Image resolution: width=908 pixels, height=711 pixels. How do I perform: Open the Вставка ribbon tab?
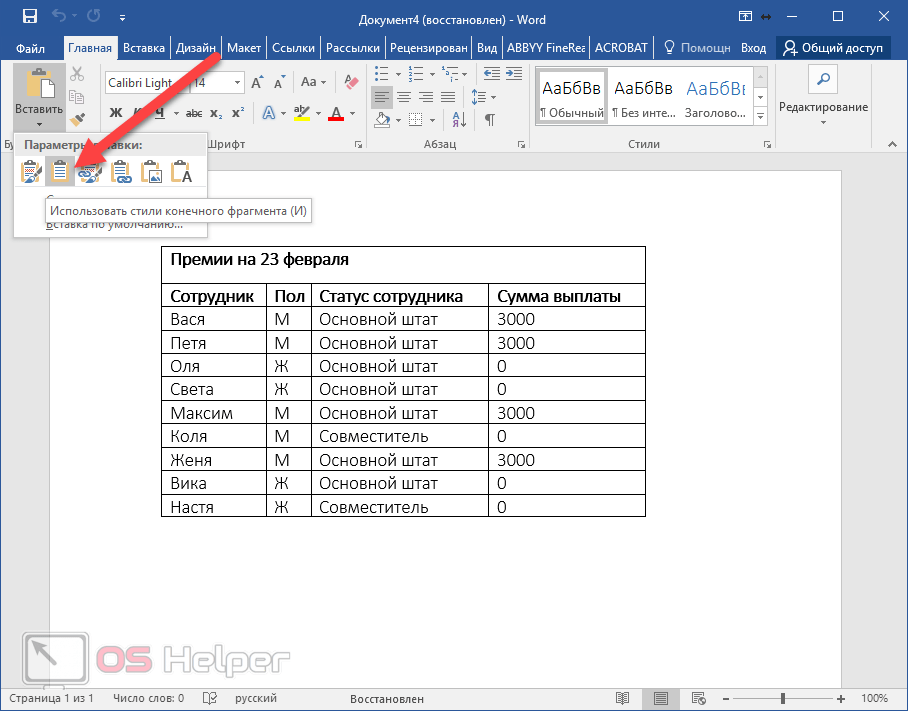(143, 47)
